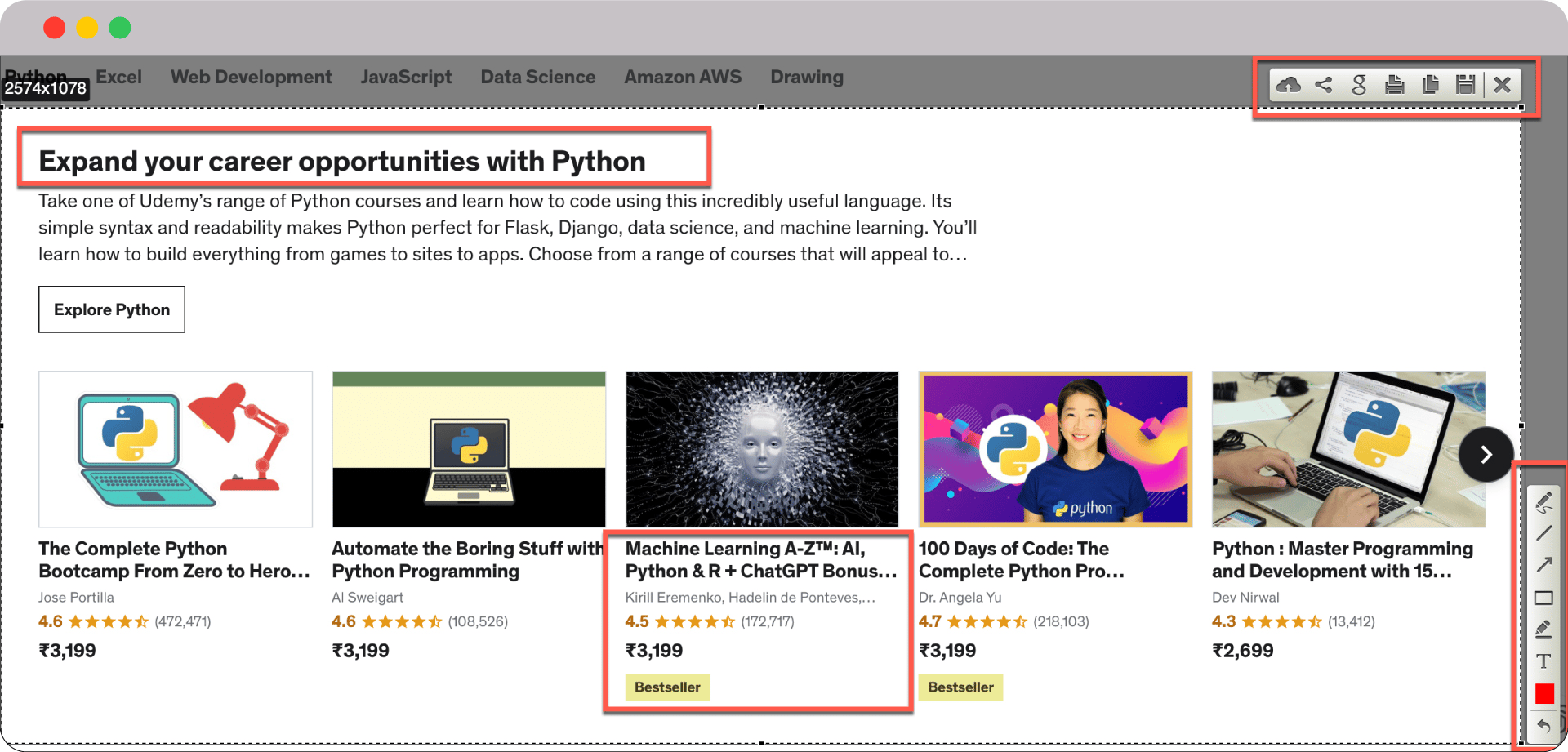
Task: Print the captured screenshot
Action: (x=1395, y=85)
